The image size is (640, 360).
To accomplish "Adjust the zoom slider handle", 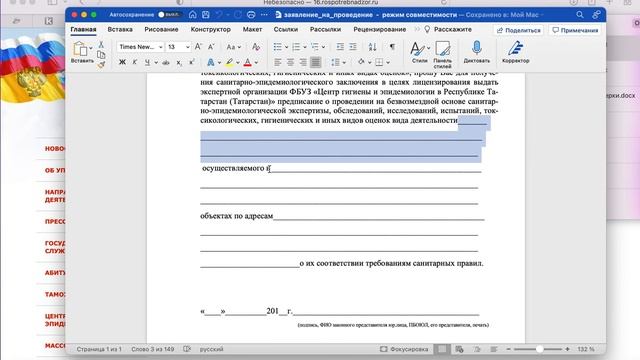I will pos(540,349).
